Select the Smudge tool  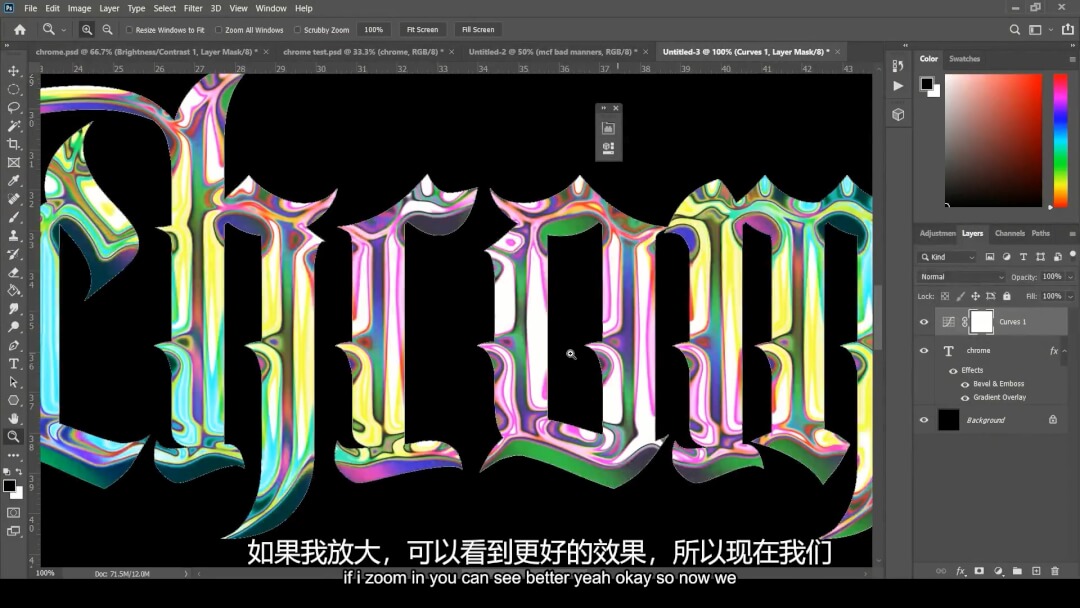click(14, 308)
